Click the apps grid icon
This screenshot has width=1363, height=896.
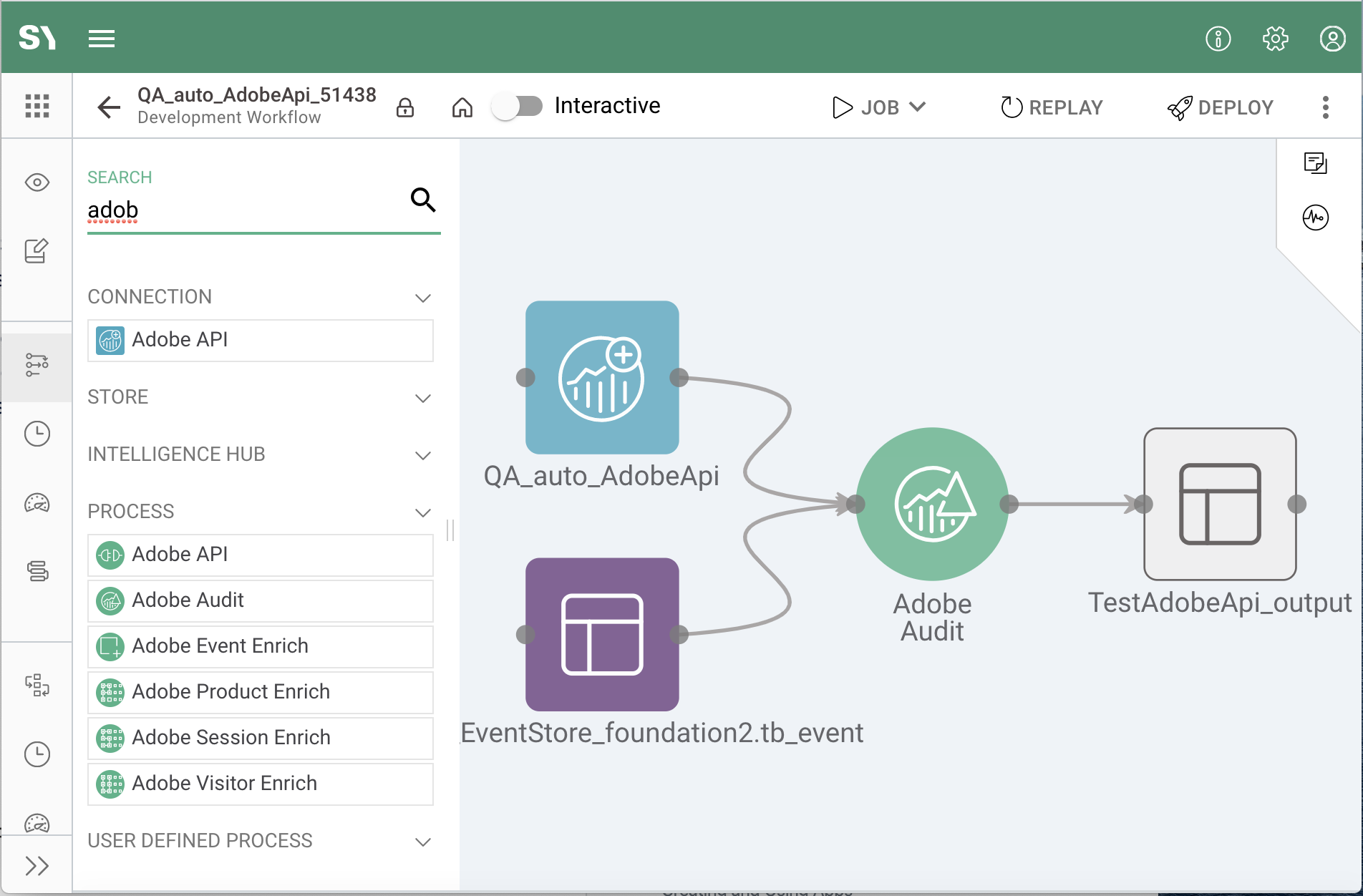[37, 106]
